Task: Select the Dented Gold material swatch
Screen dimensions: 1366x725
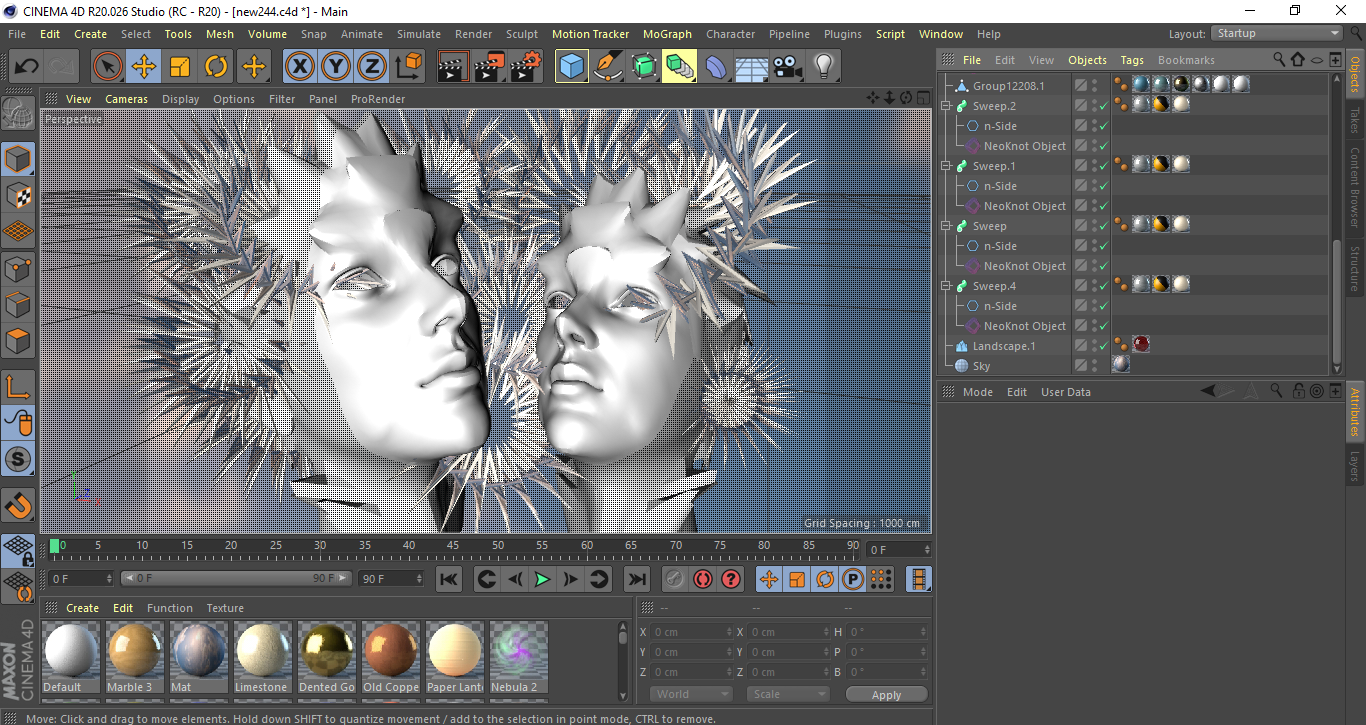Action: click(x=326, y=657)
